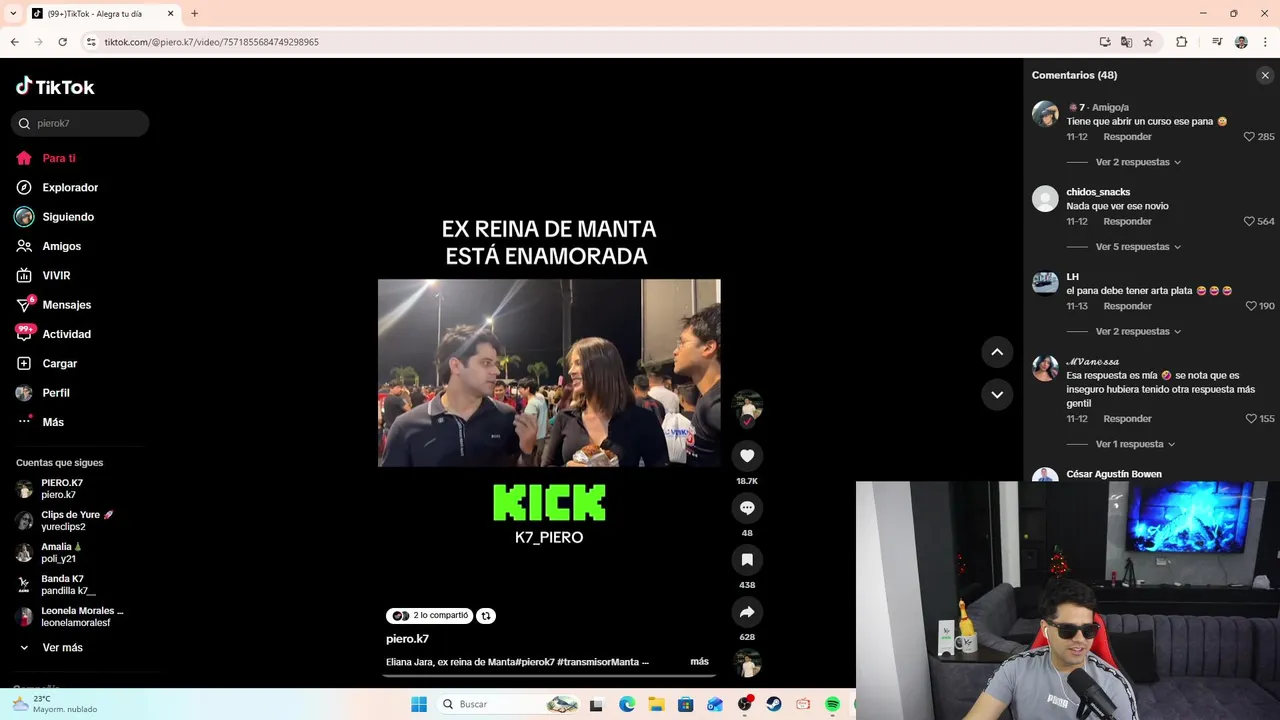Open Chrome profile avatar
This screenshot has height=720, width=1280.
pyautogui.click(x=1241, y=42)
